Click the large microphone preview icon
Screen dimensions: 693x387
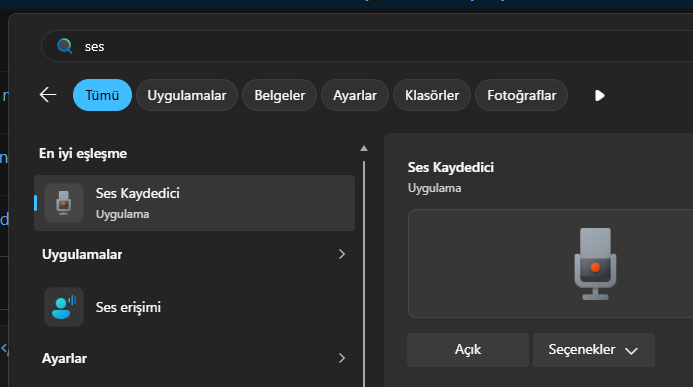point(595,264)
